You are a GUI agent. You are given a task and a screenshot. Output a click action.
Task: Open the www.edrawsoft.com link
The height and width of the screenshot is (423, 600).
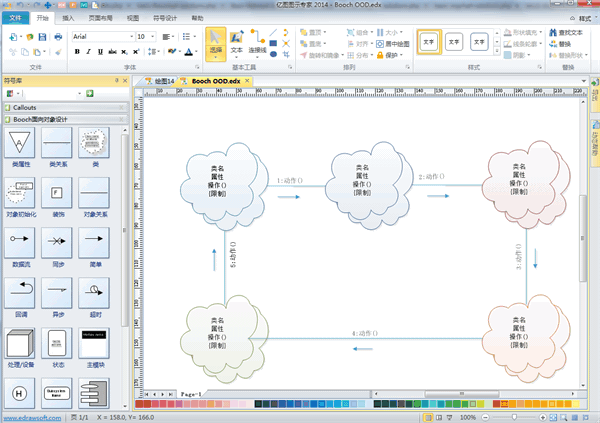click(32, 416)
